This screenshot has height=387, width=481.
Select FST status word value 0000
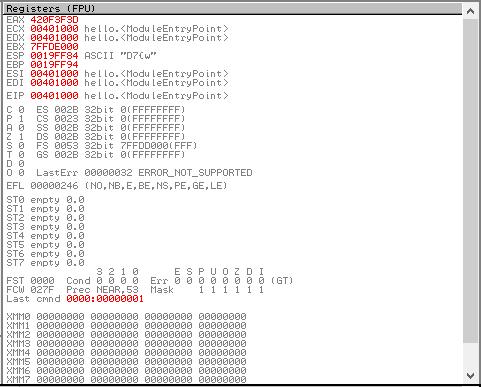pos(42,281)
